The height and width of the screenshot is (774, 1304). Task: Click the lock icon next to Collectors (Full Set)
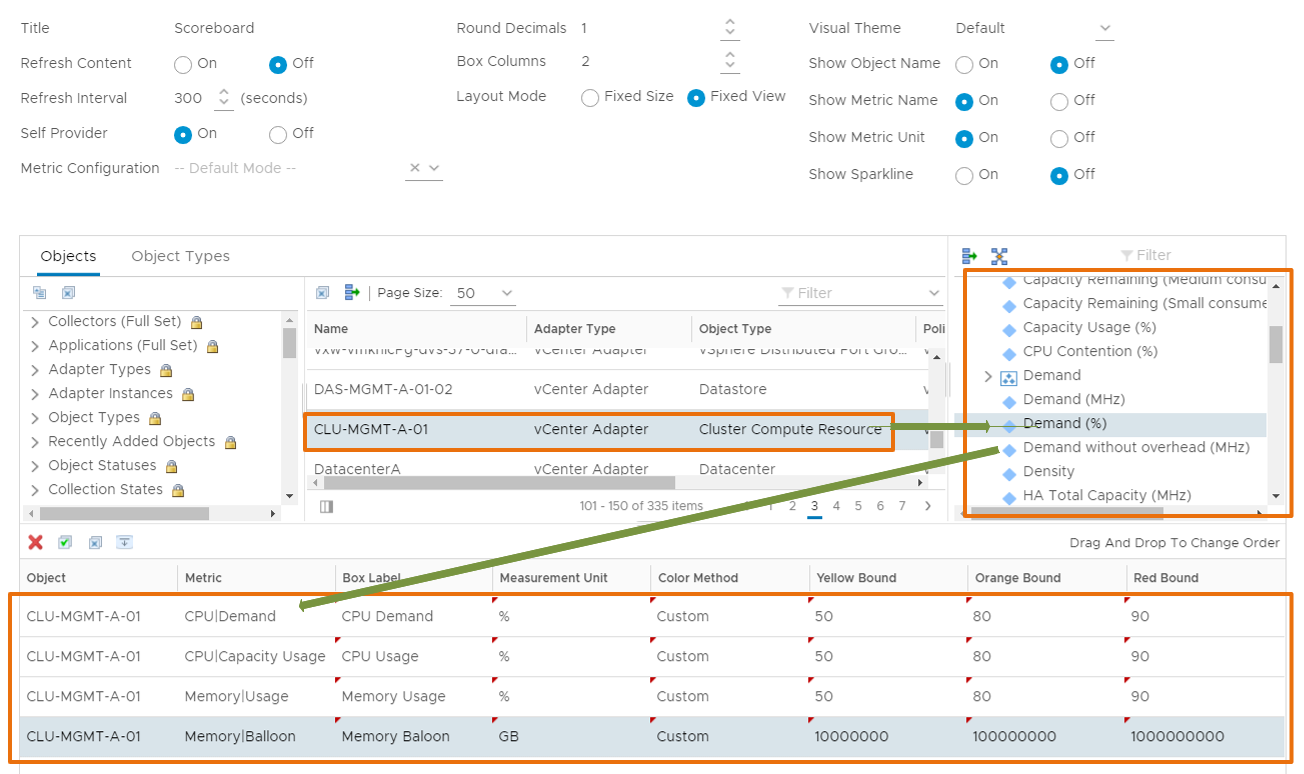[x=197, y=322]
